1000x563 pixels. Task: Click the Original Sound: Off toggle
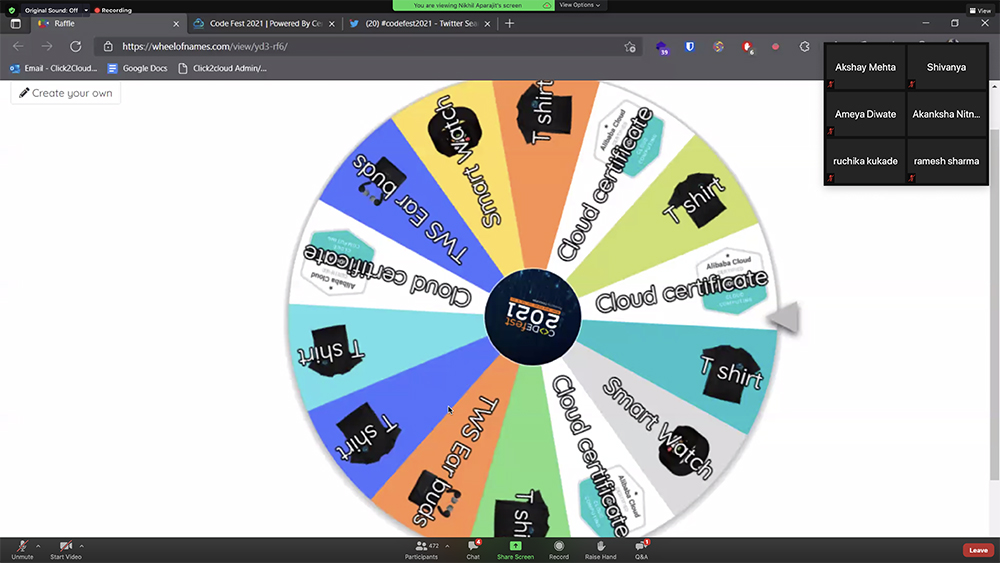coord(51,10)
